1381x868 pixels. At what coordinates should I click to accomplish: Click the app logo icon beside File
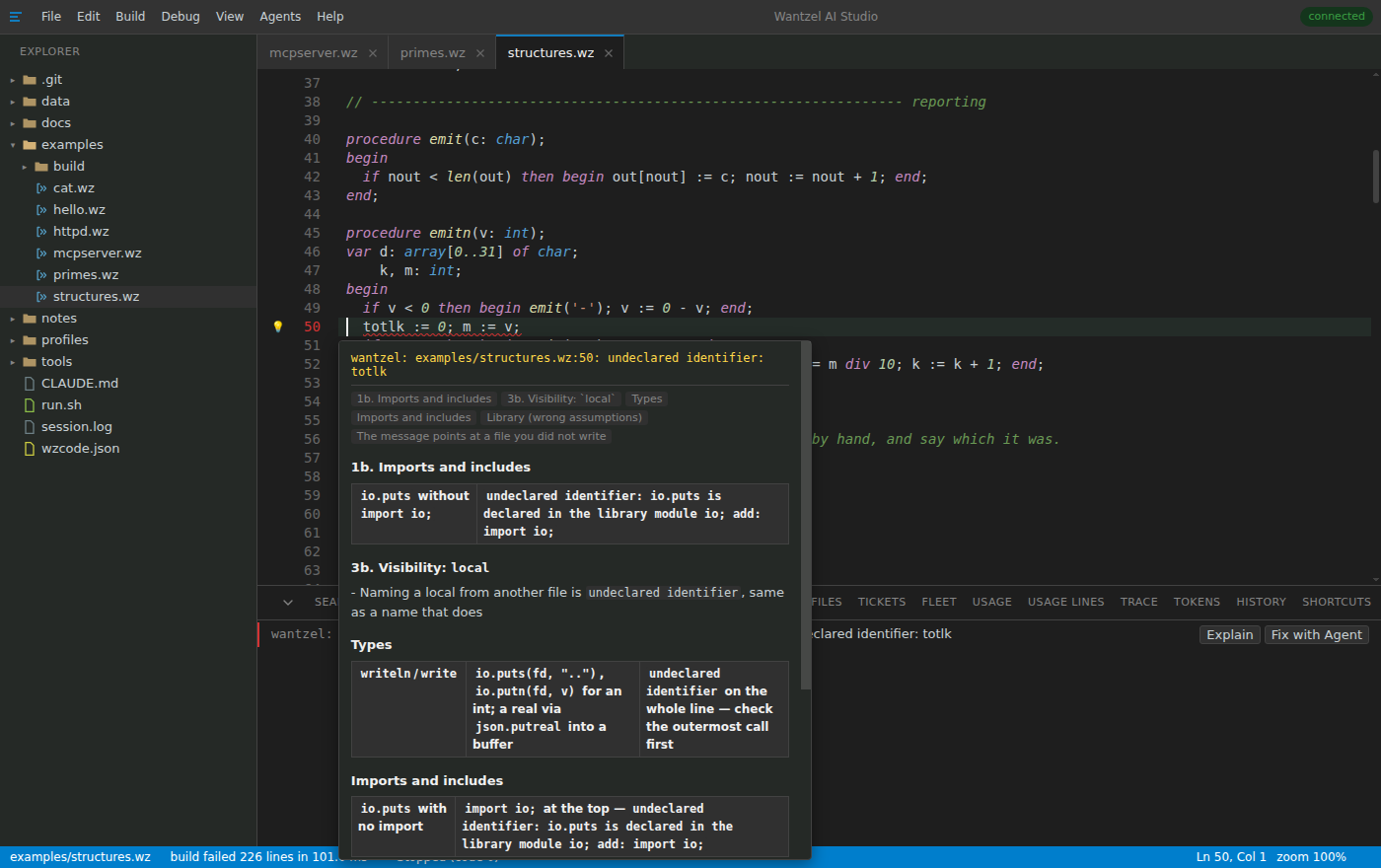(x=16, y=17)
